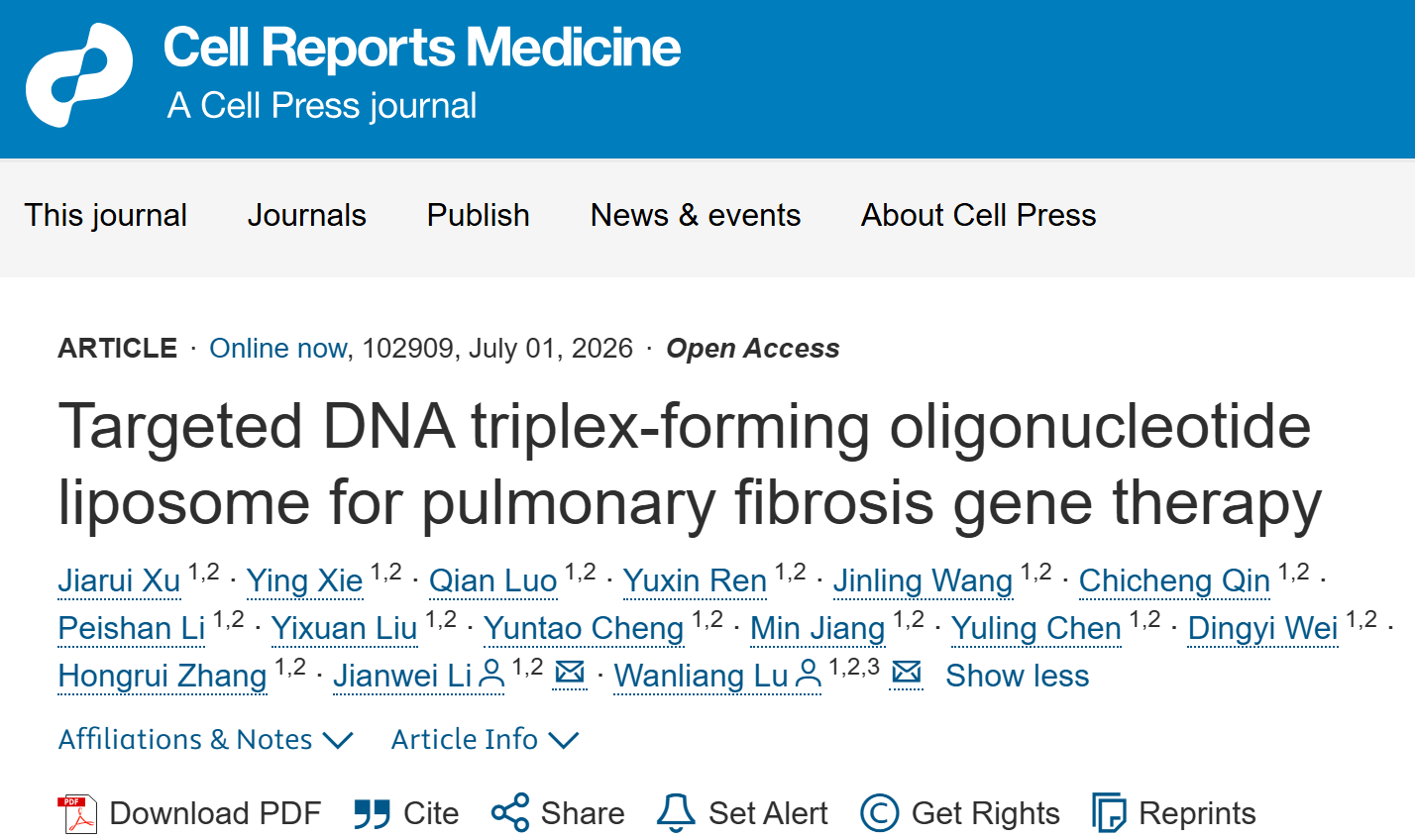The image size is (1415, 840).
Task: Expand the Affiliations & Notes section
Action: [x=205, y=740]
